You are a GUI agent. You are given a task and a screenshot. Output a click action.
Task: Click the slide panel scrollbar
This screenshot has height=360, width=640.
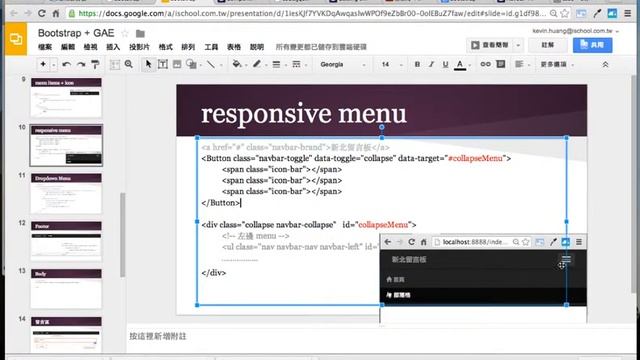pyautogui.click(x=122, y=235)
